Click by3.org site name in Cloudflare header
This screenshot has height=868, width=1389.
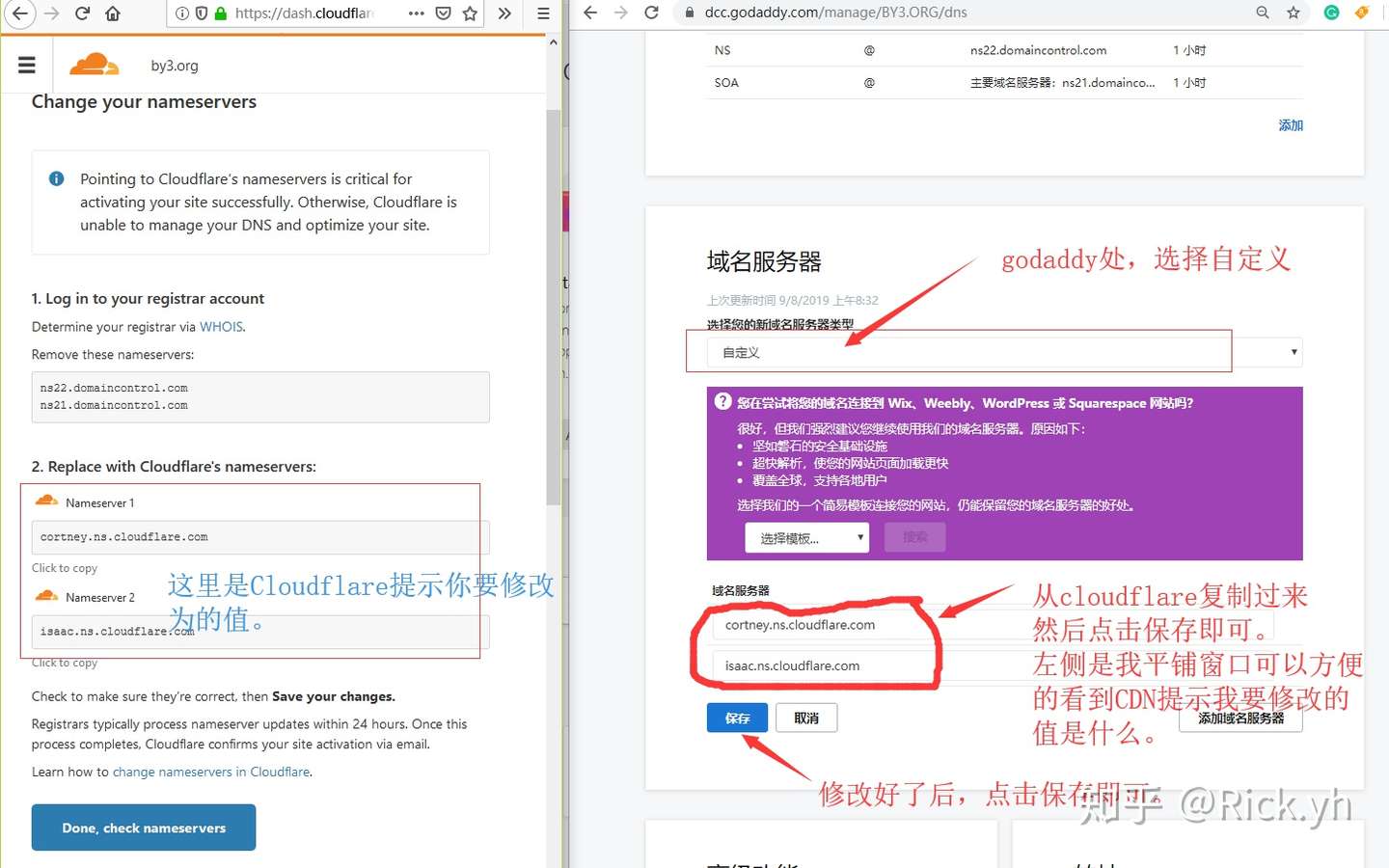coord(175,66)
